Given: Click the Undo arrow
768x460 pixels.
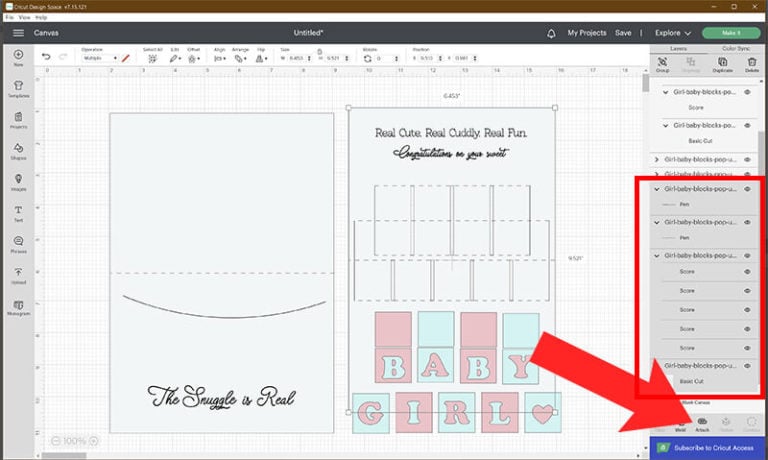Looking at the screenshot, I should [46, 57].
